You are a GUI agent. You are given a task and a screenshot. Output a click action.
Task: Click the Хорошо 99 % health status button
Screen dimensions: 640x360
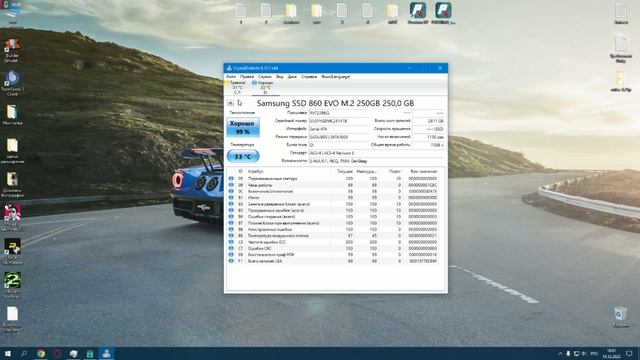(x=243, y=127)
